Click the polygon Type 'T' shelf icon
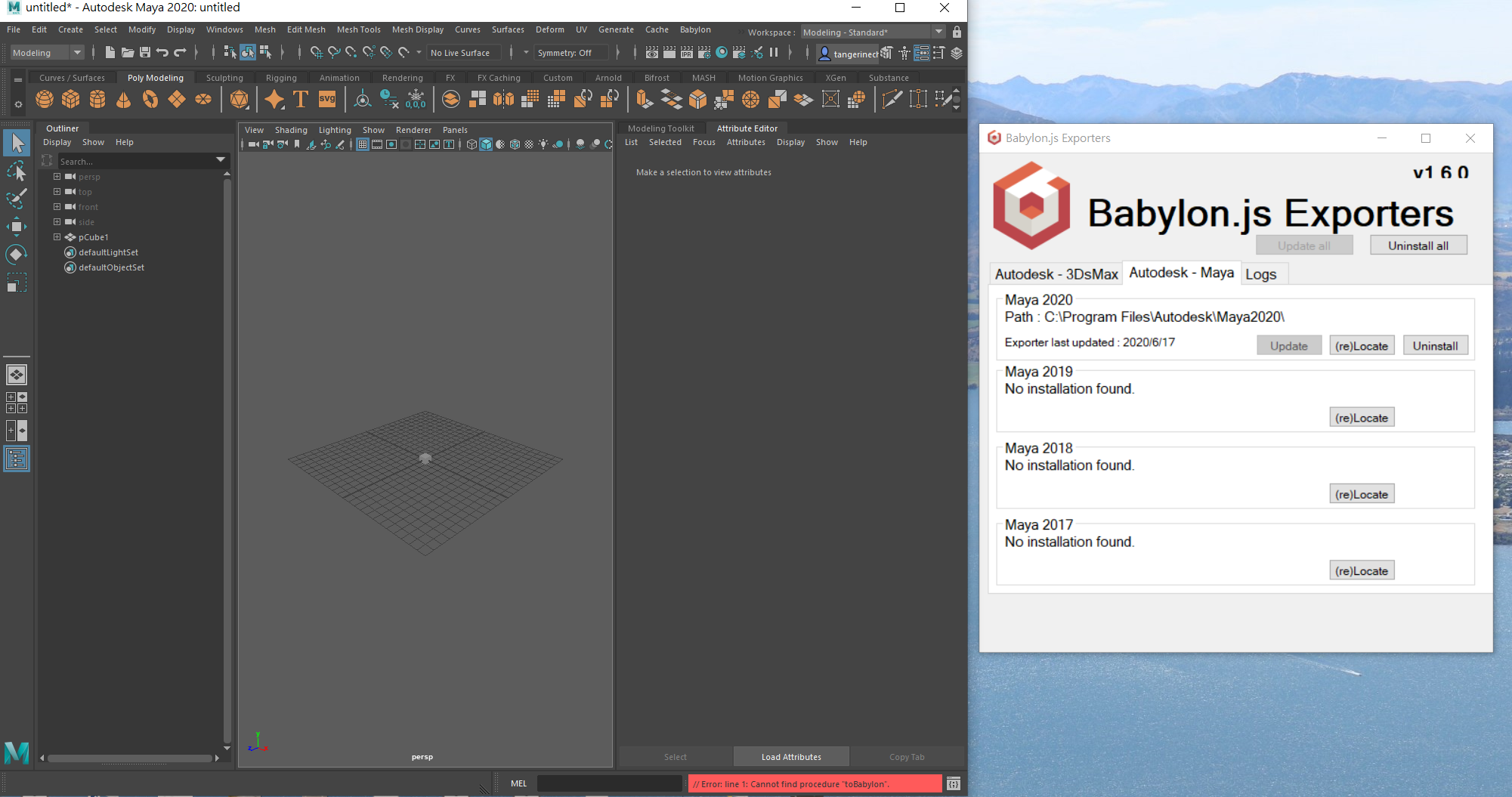Image resolution: width=1512 pixels, height=797 pixels. click(301, 99)
